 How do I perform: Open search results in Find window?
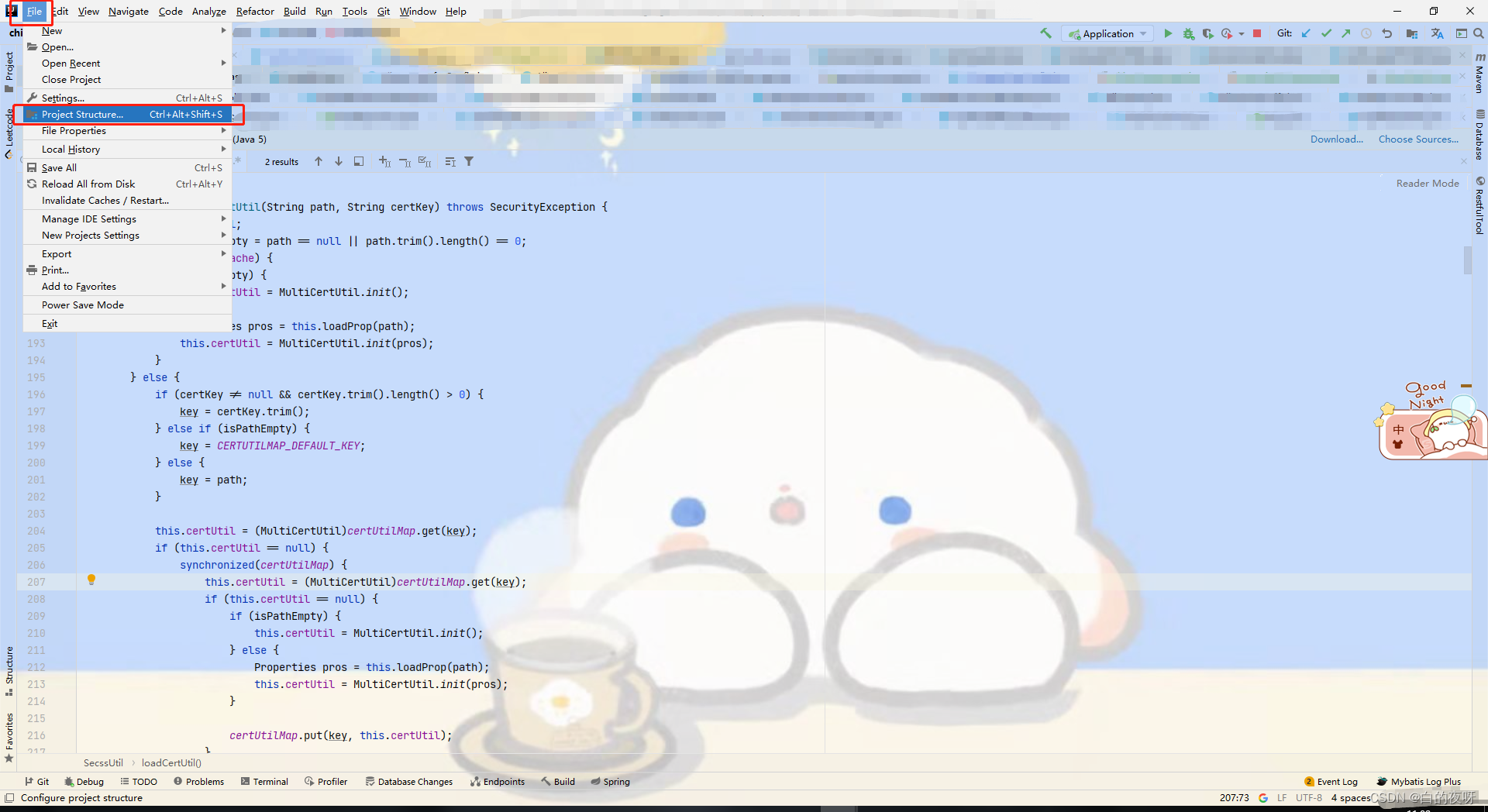coord(359,161)
